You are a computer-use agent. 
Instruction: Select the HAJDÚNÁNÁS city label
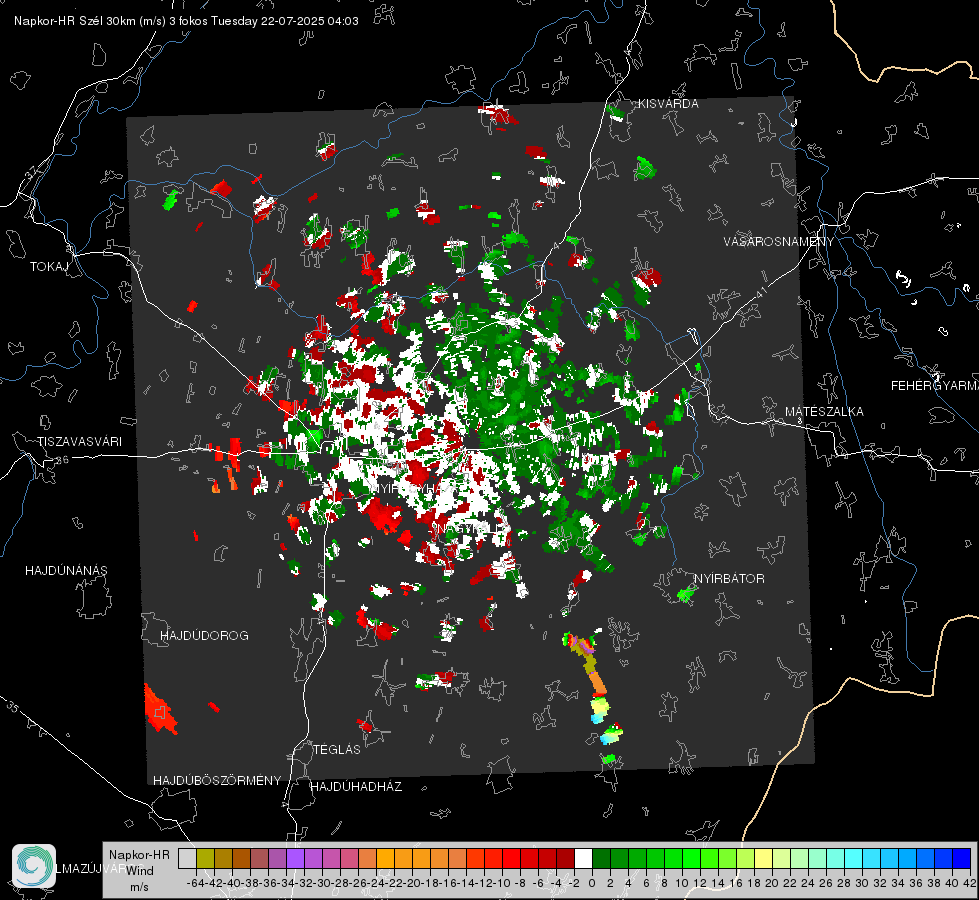pyautogui.click(x=66, y=571)
